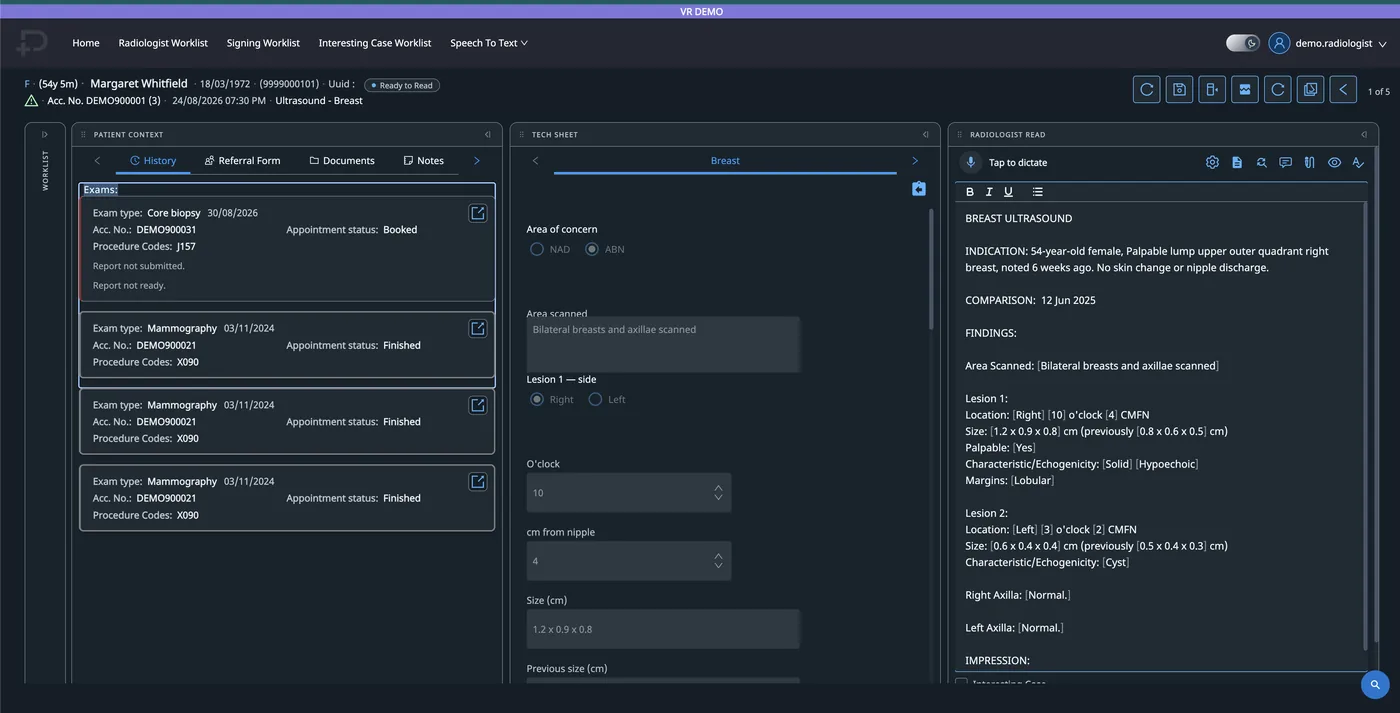The image size is (1400, 713).
Task: Toggle the dark mode switch
Action: point(1243,43)
